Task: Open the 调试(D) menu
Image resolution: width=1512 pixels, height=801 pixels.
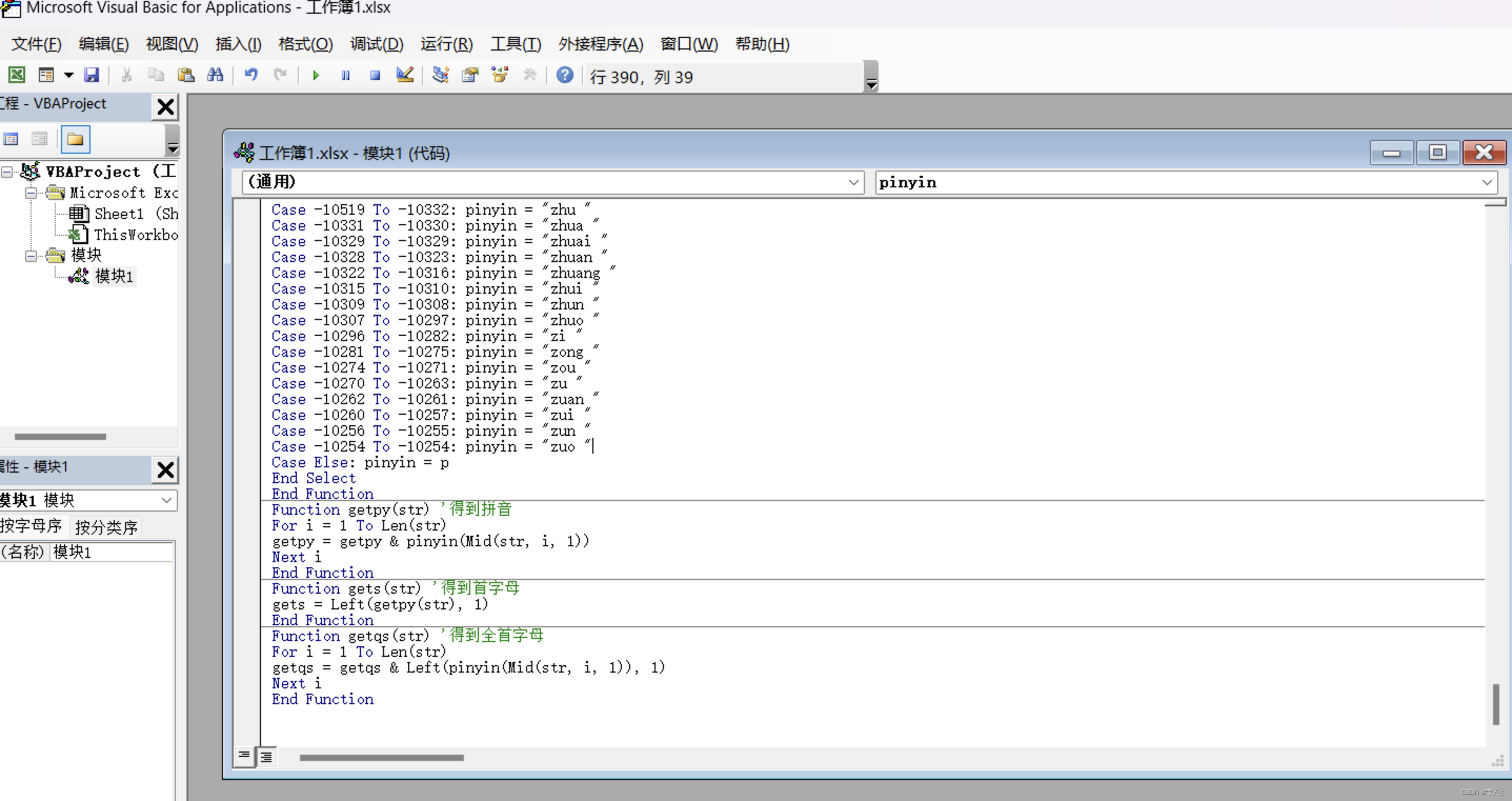Action: click(x=377, y=44)
